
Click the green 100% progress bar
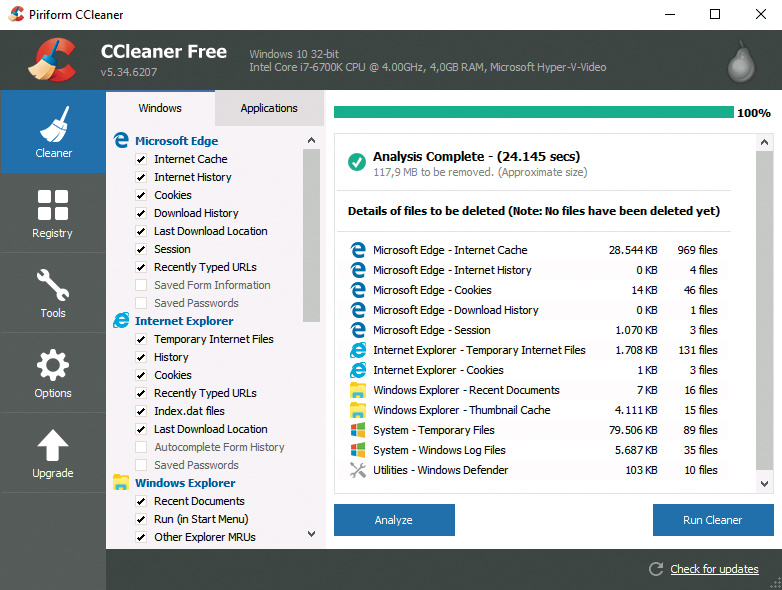tap(534, 112)
